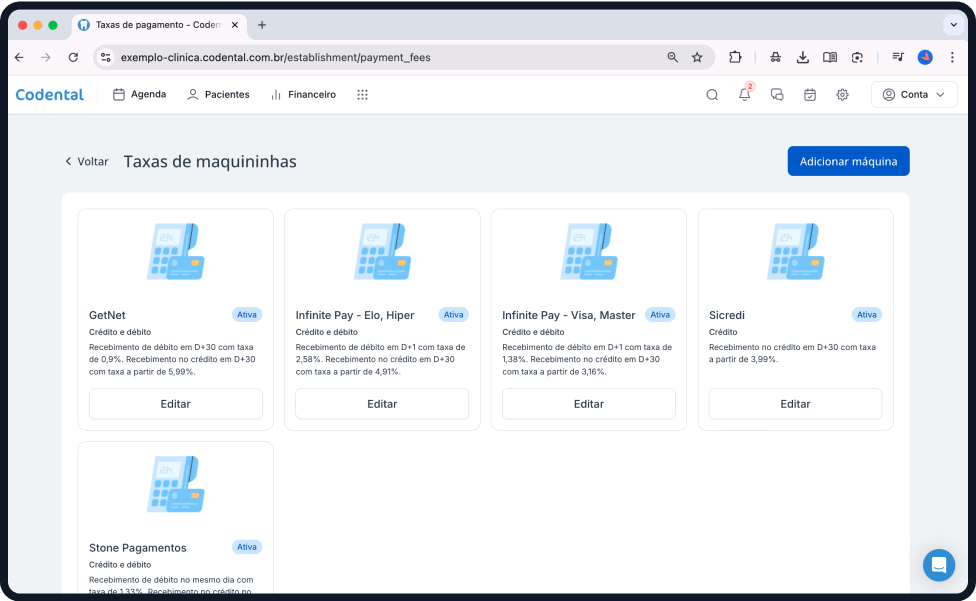Open browser downloads icon
The width and height of the screenshot is (976, 601).
pos(802,57)
